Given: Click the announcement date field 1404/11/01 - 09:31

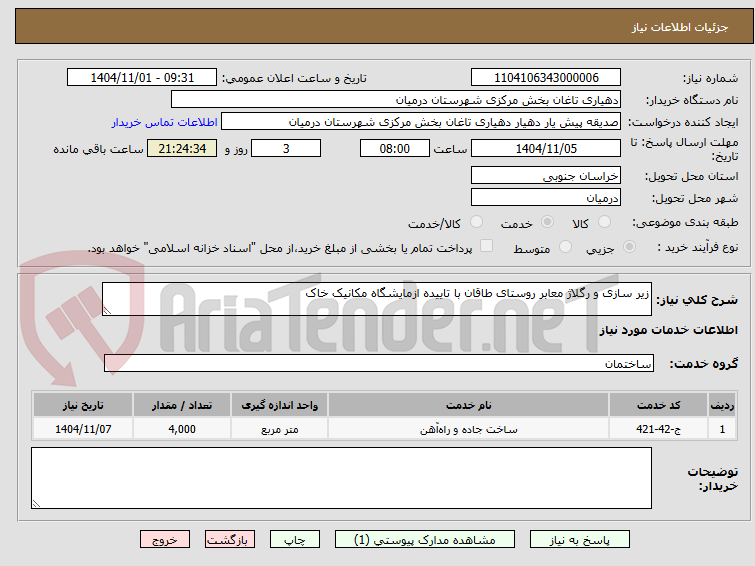Looking at the screenshot, I should (x=142, y=78).
